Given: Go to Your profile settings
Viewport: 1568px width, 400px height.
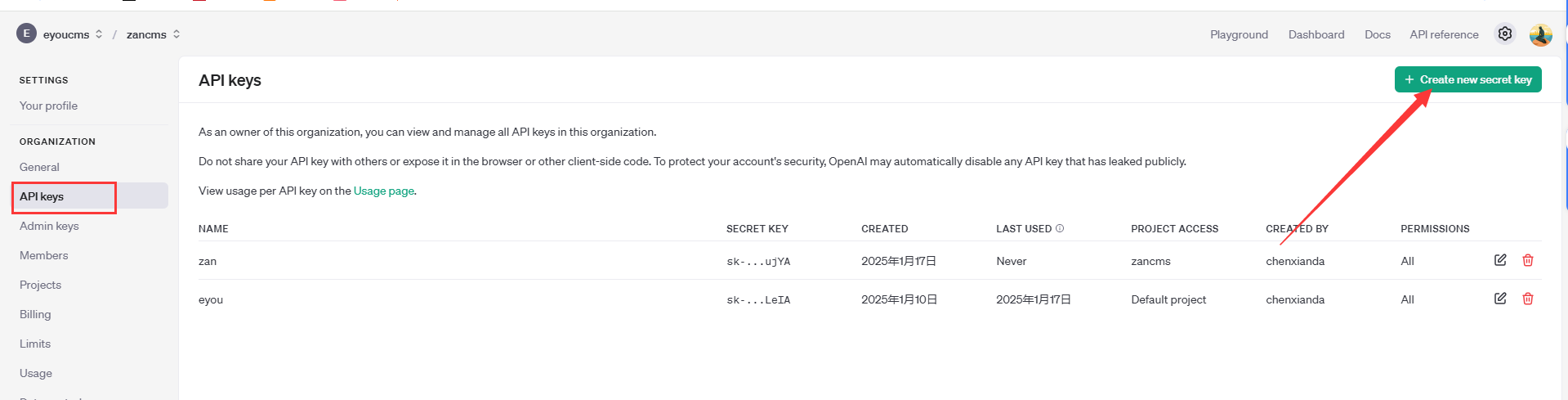Looking at the screenshot, I should tap(48, 106).
